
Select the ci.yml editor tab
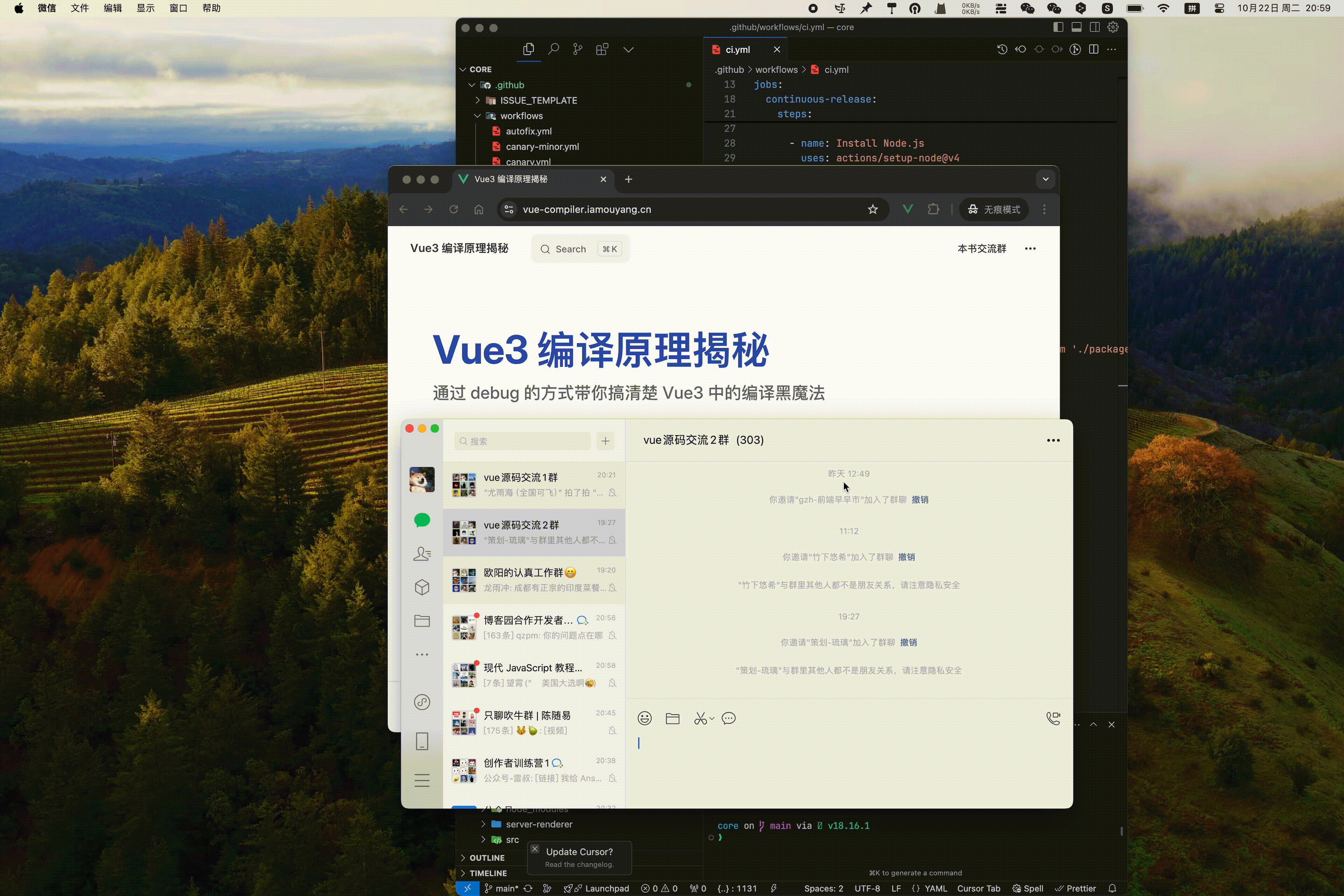point(737,50)
